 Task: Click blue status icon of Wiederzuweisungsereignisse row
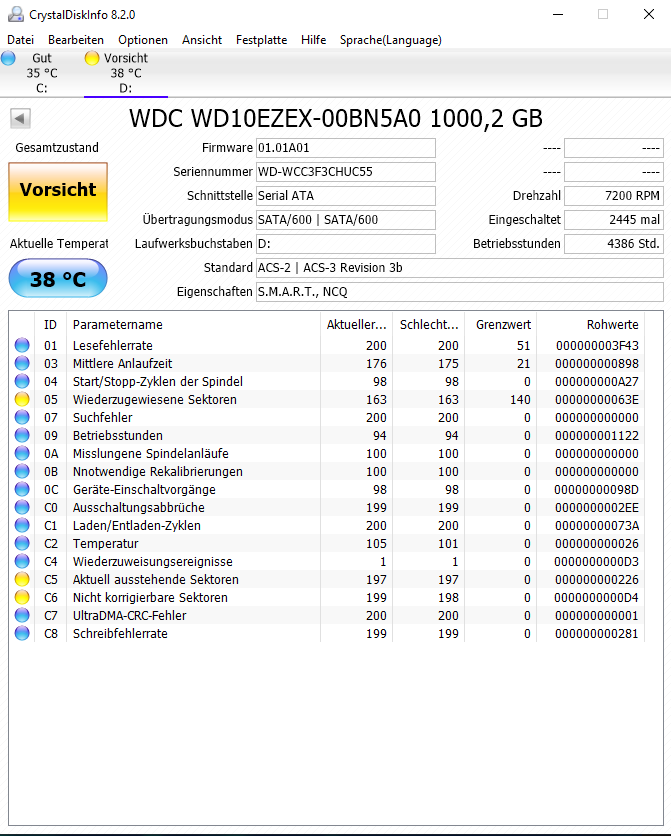coord(22,561)
